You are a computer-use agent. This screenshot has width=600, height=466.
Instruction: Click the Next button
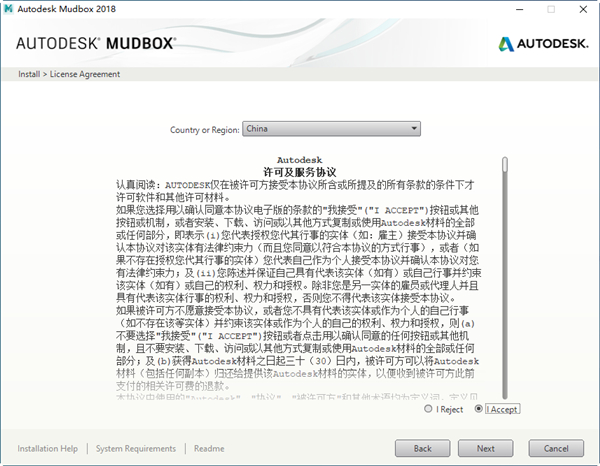[486, 448]
